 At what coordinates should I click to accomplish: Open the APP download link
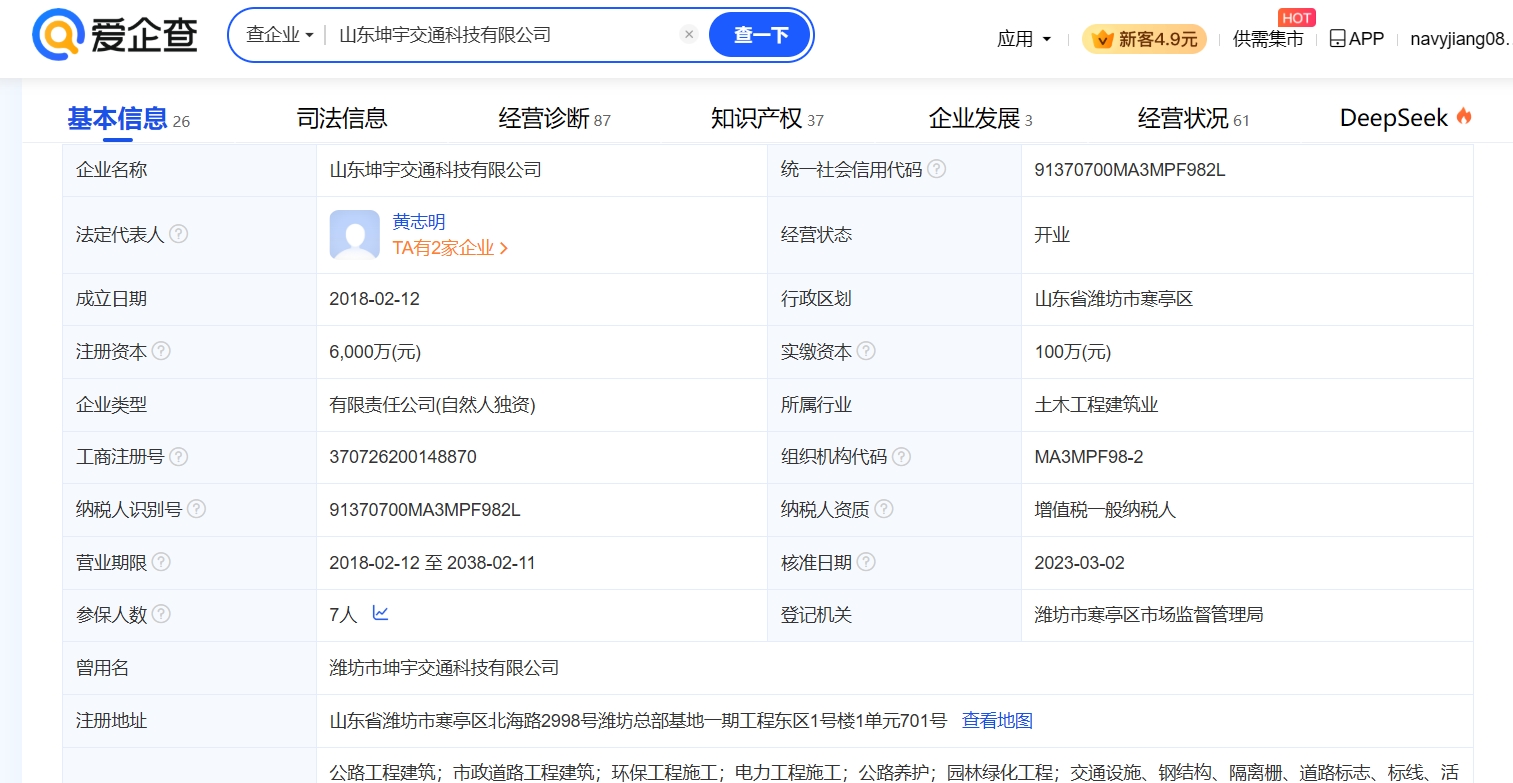point(1357,39)
